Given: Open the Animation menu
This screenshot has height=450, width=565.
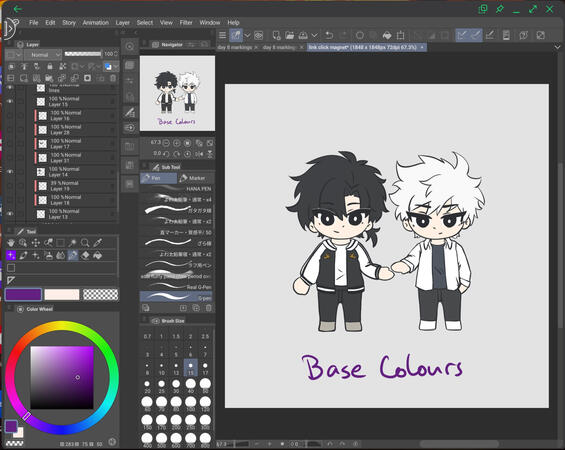Looking at the screenshot, I should [x=95, y=22].
